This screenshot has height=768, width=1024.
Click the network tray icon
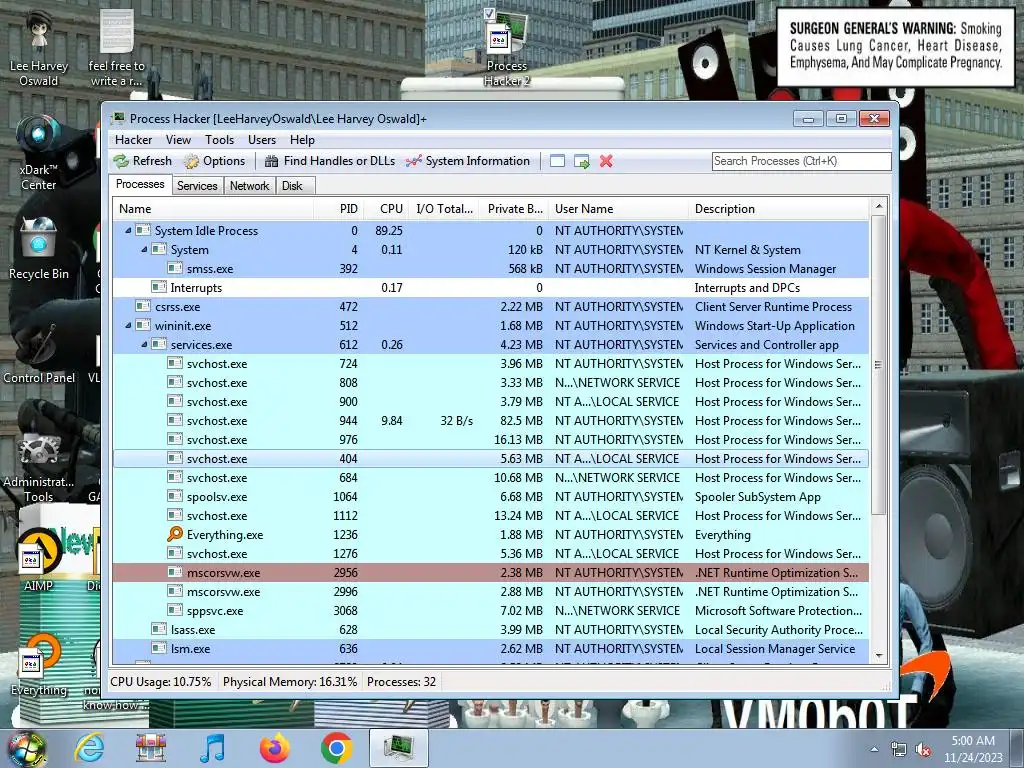[899, 749]
